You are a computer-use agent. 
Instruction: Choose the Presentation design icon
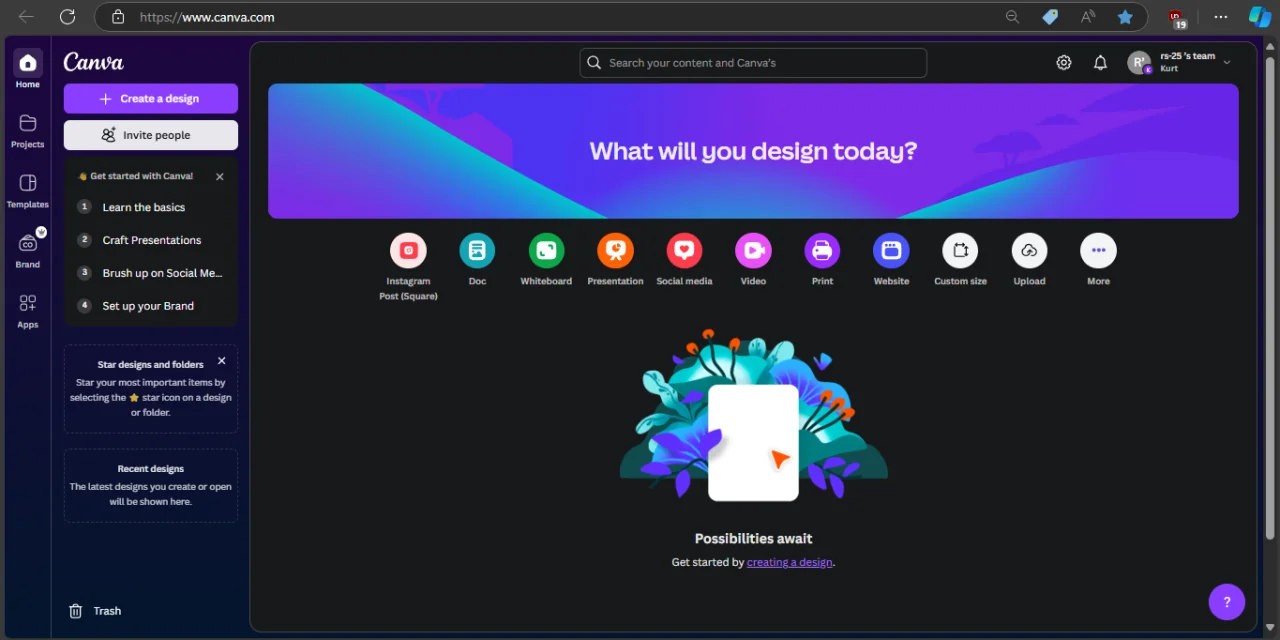(615, 250)
